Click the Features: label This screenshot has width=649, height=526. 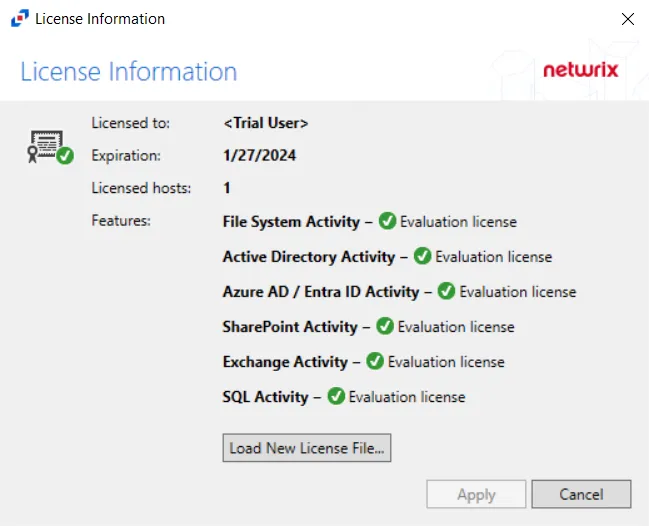[x=121, y=221]
